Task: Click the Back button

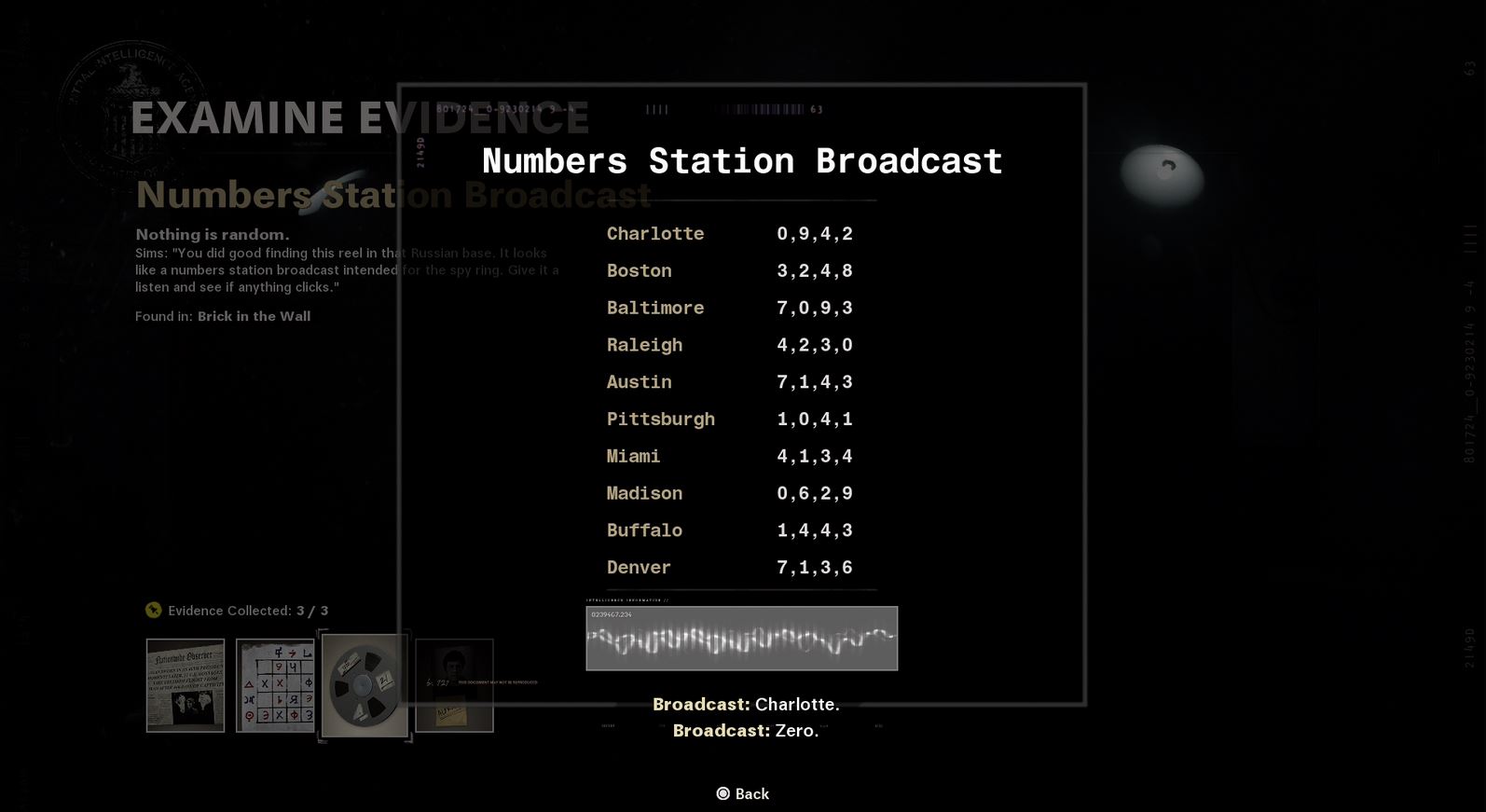Action: coord(751,794)
